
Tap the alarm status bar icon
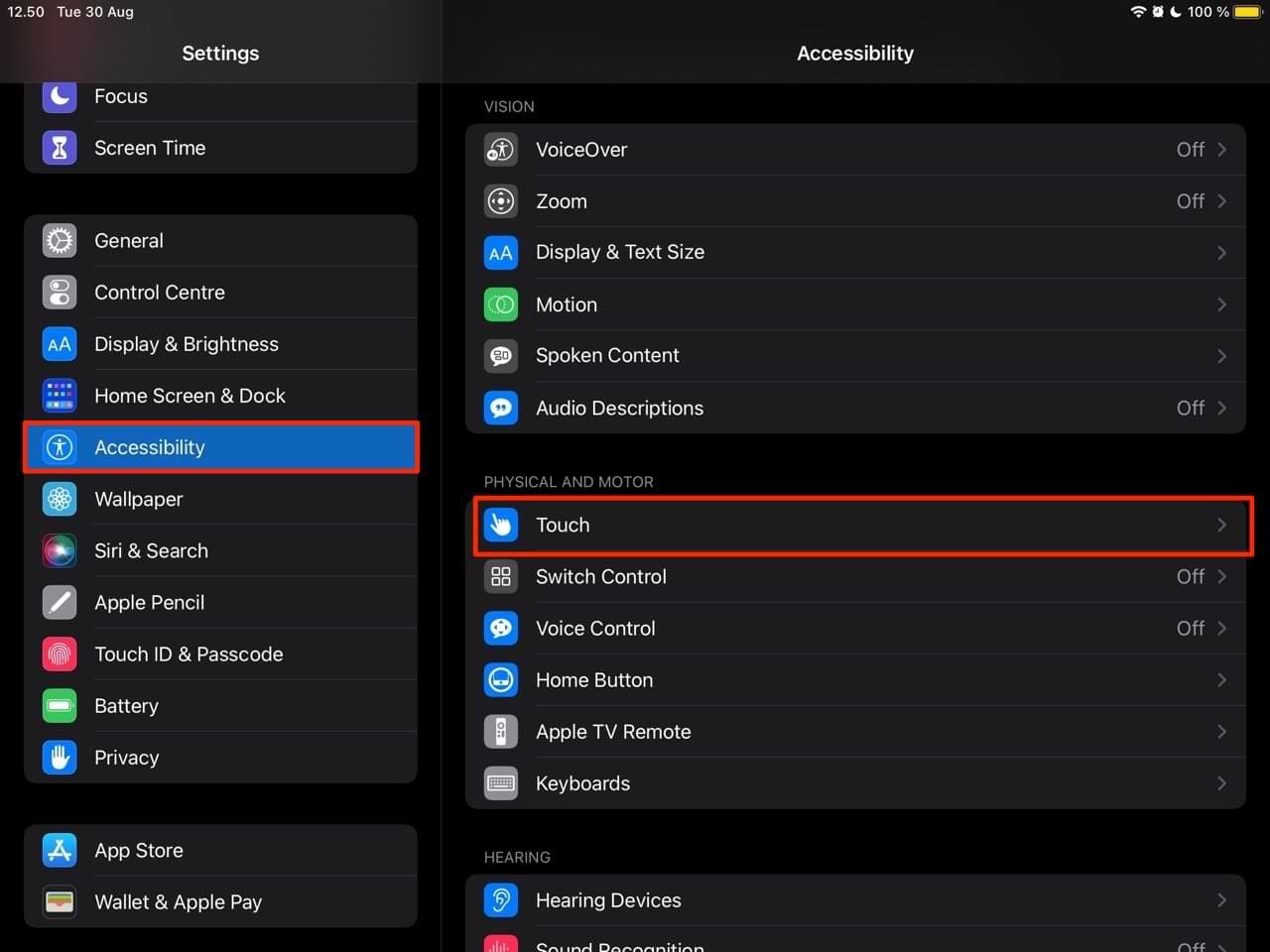1158,12
